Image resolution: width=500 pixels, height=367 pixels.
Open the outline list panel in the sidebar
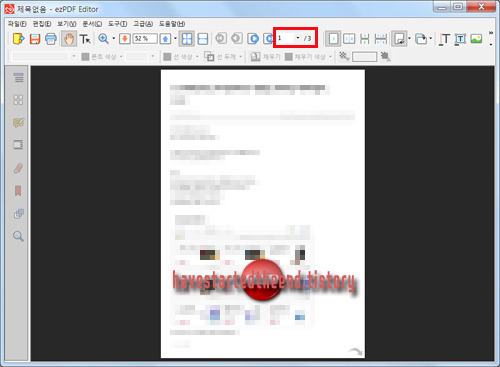[x=18, y=77]
